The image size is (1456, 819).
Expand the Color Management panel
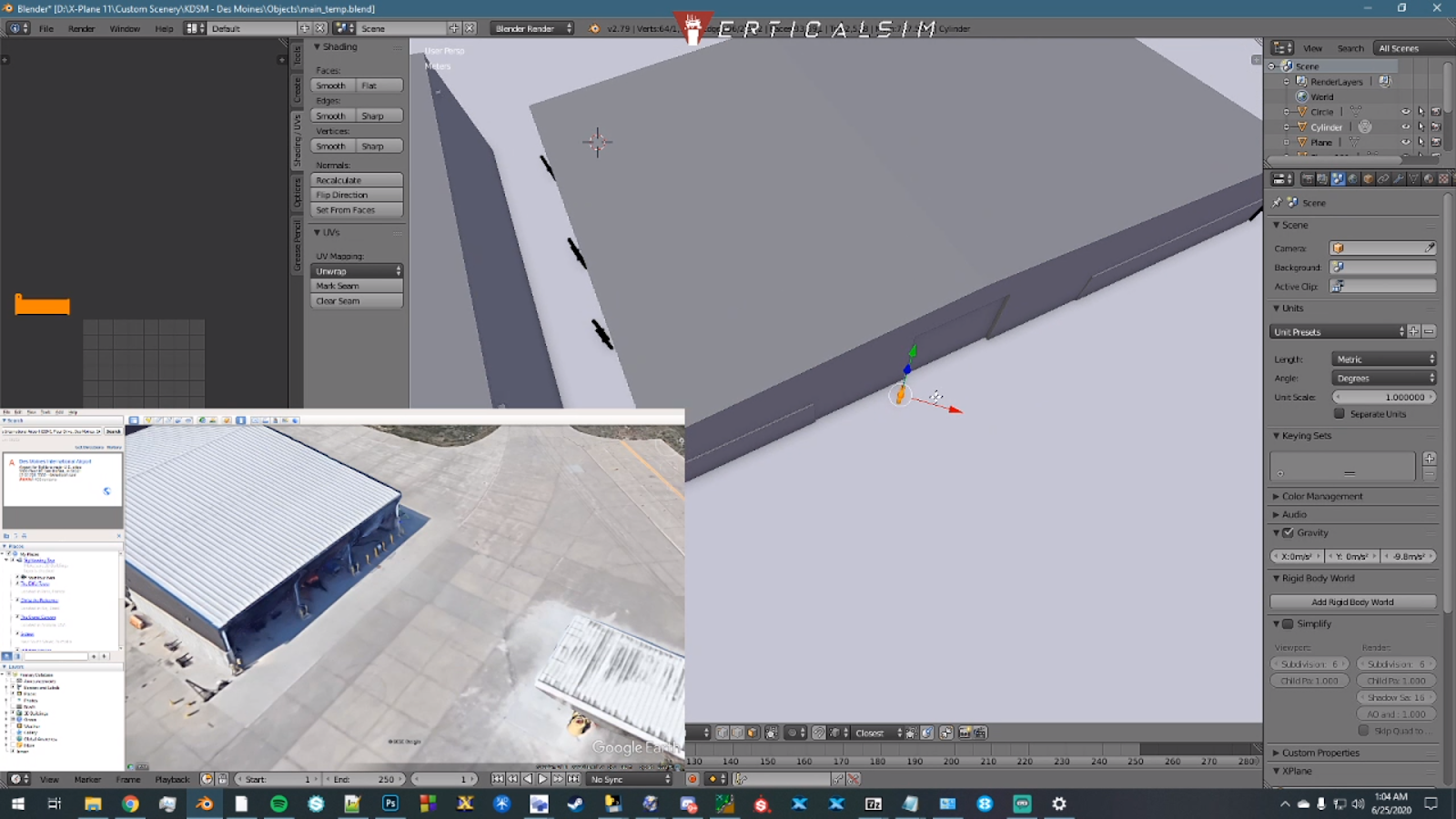tap(1322, 497)
